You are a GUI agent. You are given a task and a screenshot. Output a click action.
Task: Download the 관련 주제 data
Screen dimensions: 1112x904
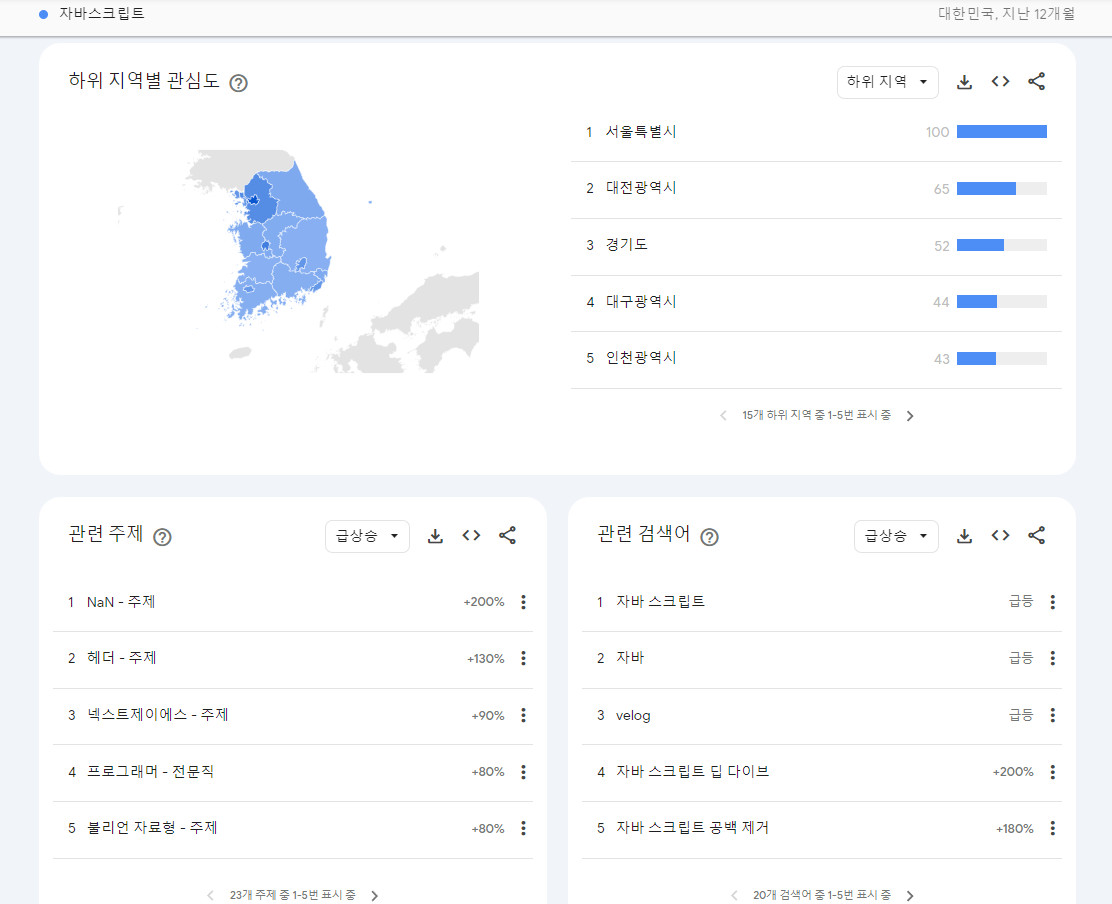pos(435,536)
